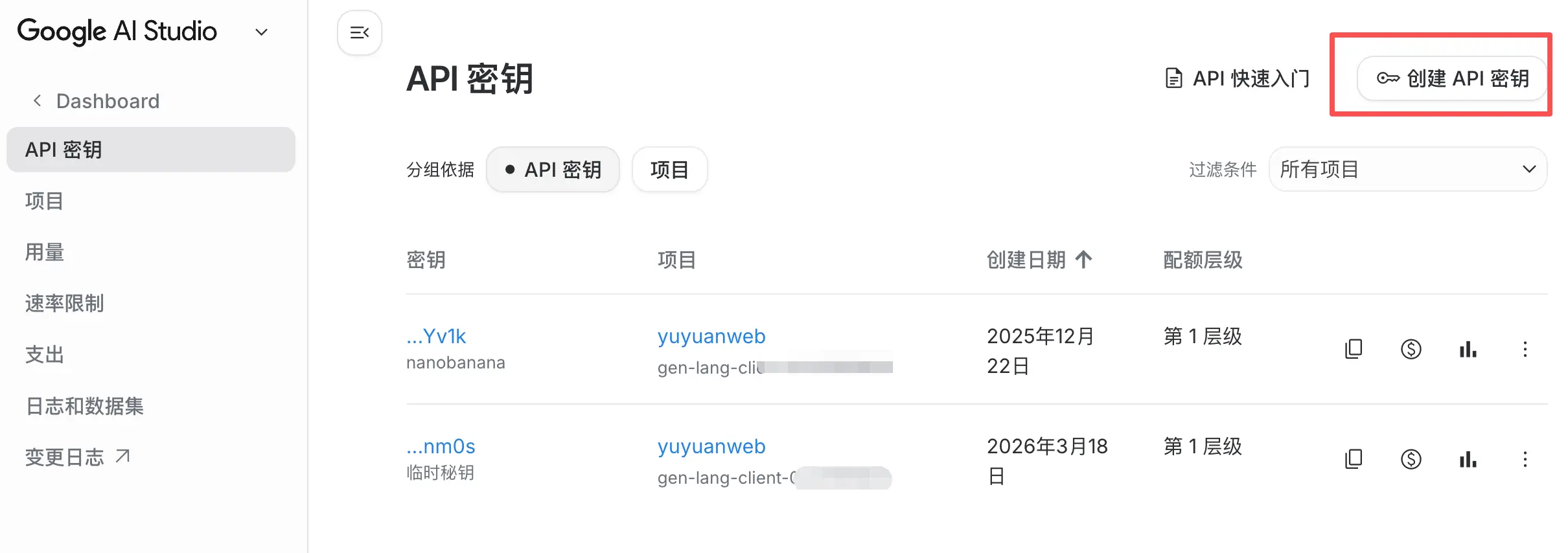Group keys by API 密钥
The width and height of the screenshot is (1568, 553).
[x=553, y=170]
